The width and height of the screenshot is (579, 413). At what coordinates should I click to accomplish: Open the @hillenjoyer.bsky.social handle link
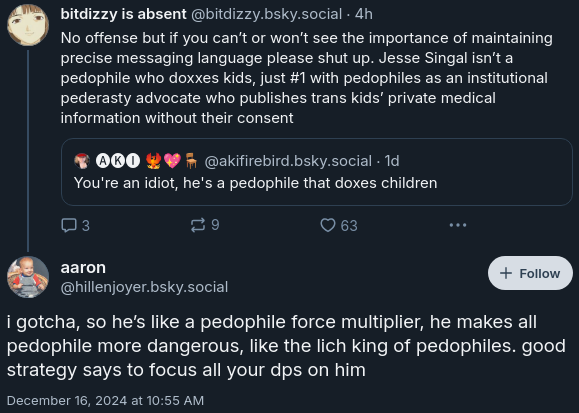pyautogui.click(x=144, y=287)
